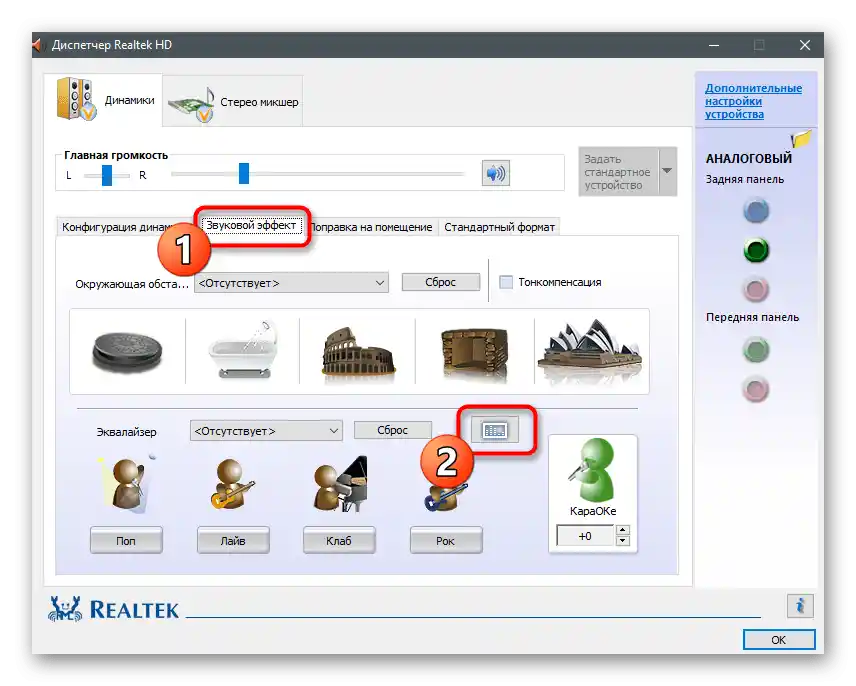The image size is (856, 686).
Task: Switch to the Стерео микшер device tab
Action: (x=233, y=102)
